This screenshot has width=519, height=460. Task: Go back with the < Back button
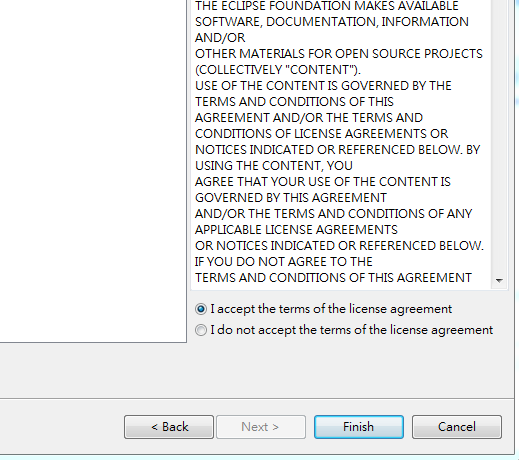coord(169,427)
